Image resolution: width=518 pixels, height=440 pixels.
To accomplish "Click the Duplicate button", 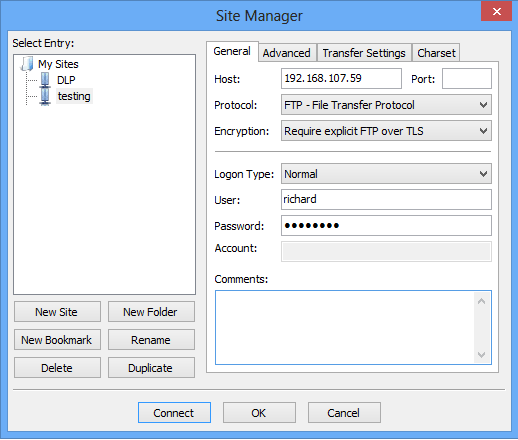I will pyautogui.click(x=151, y=368).
